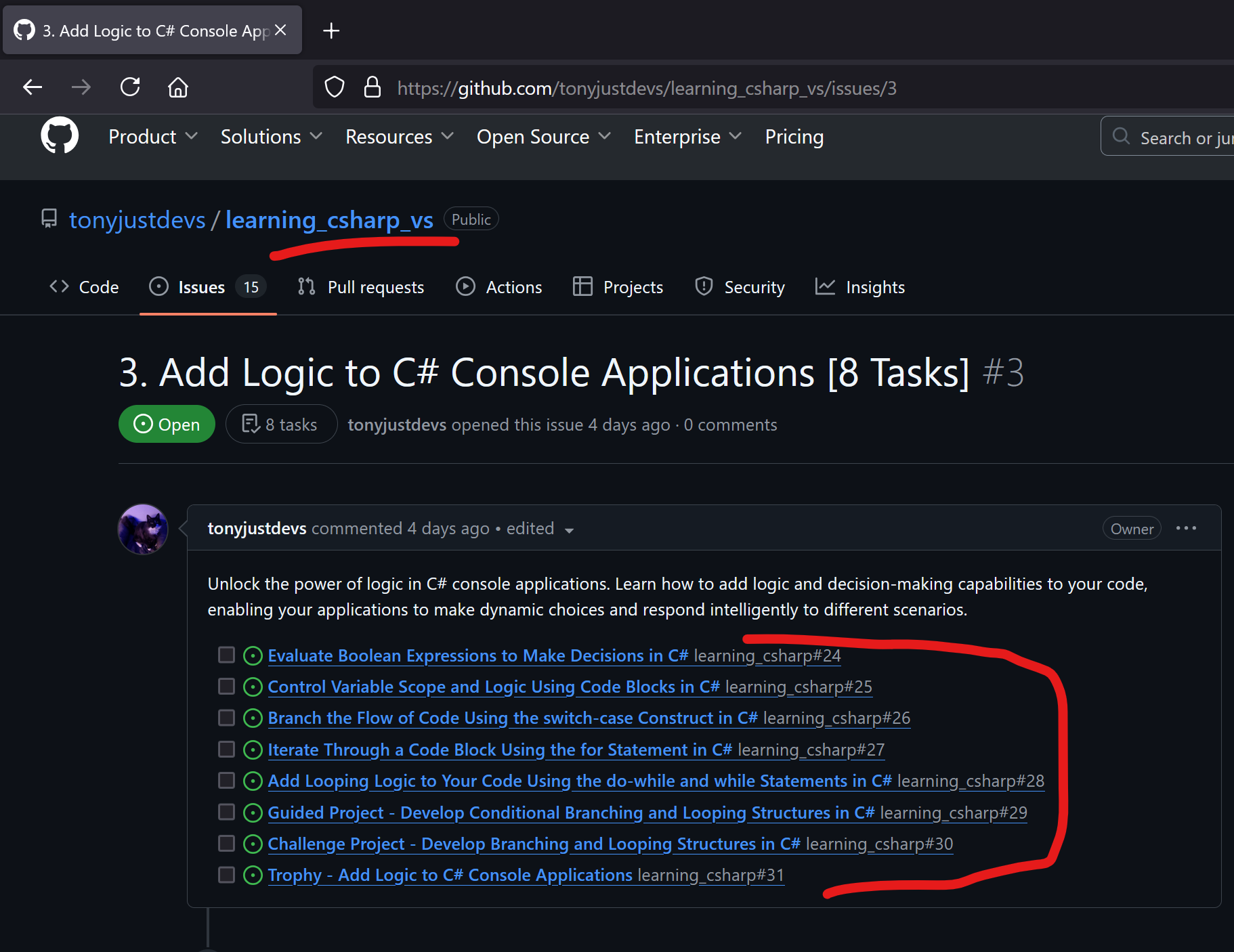Close the '3. Add Logic to C#' tab
This screenshot has height=952, width=1234.
point(280,30)
